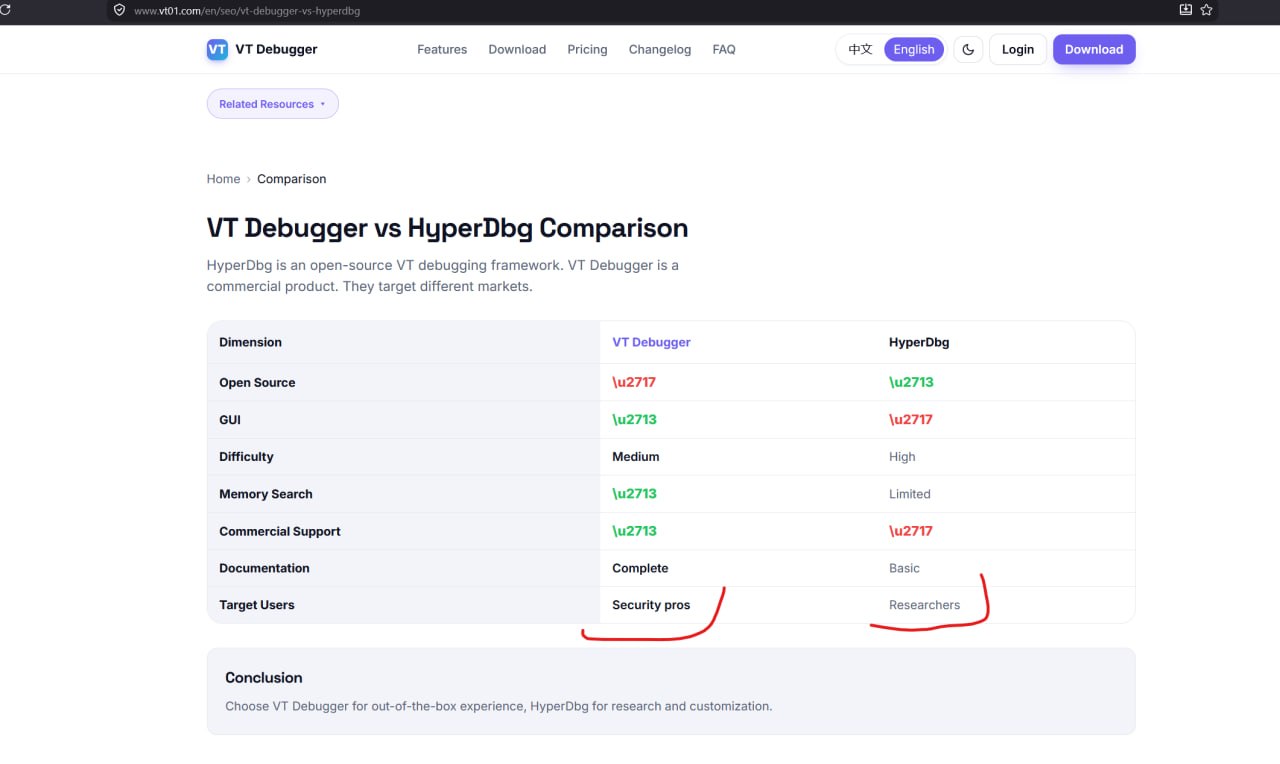Click the purple Download button
1280x764 pixels.
point(1094,49)
